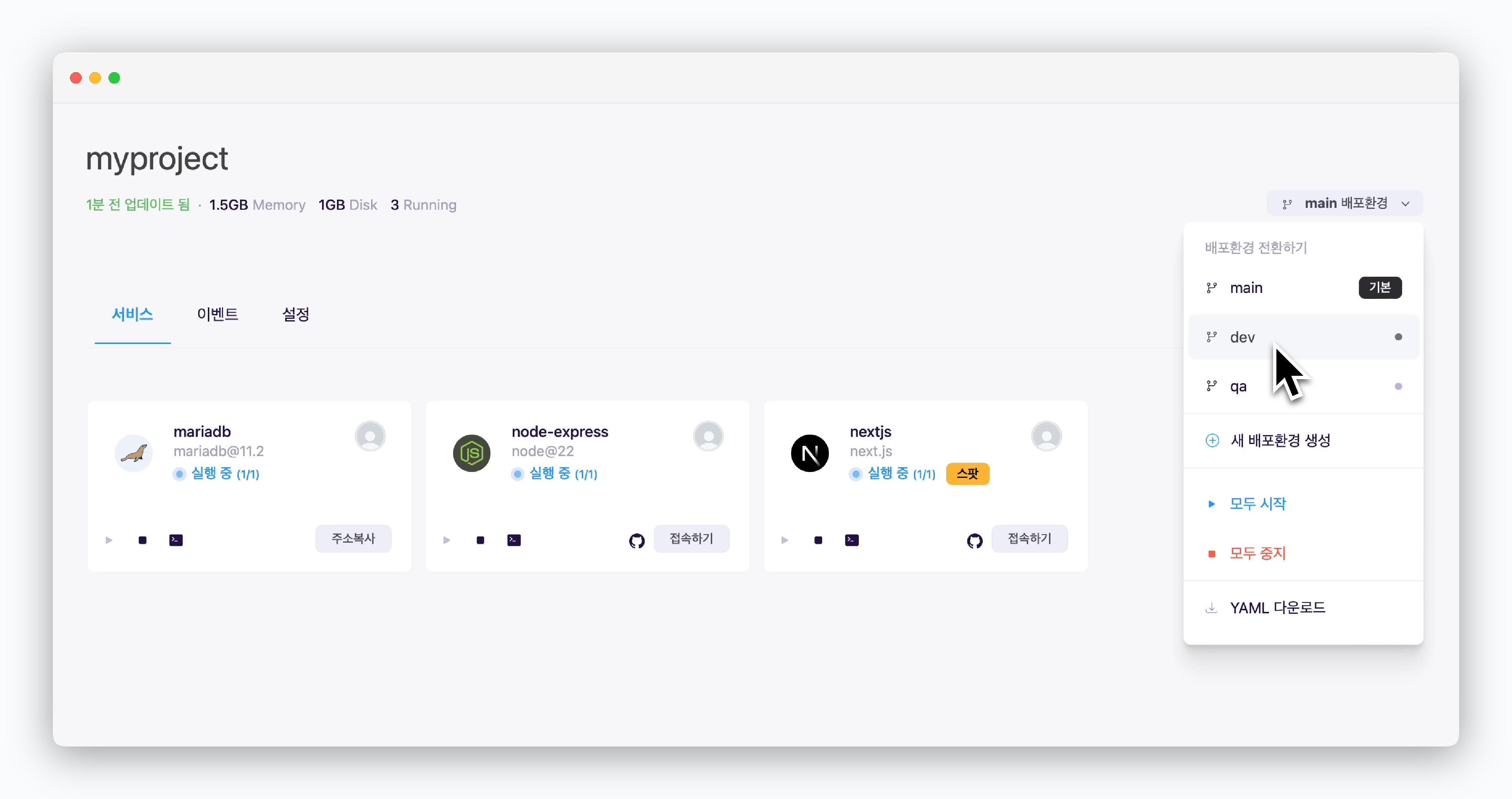Select the main environment entry

(x=1246, y=288)
